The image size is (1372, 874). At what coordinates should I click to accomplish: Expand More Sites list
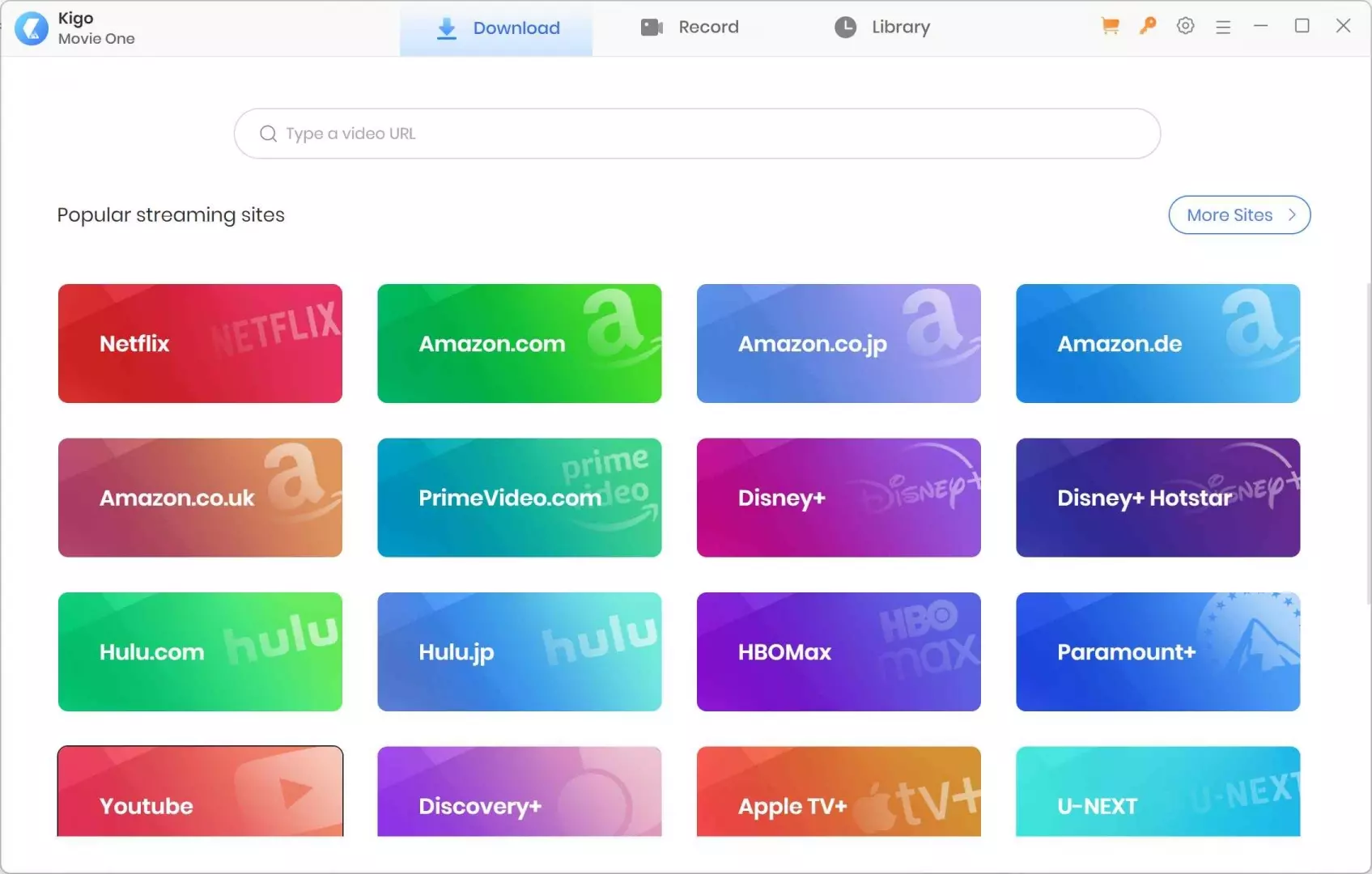point(1239,215)
